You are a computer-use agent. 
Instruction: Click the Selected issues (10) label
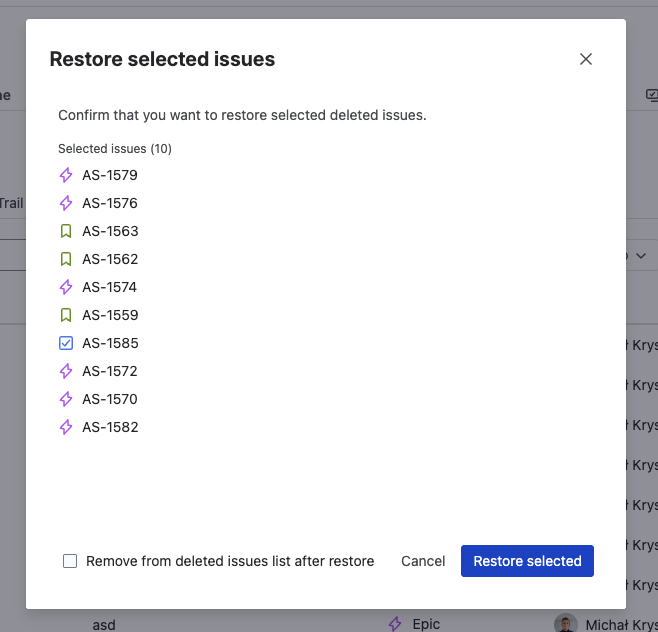(115, 149)
